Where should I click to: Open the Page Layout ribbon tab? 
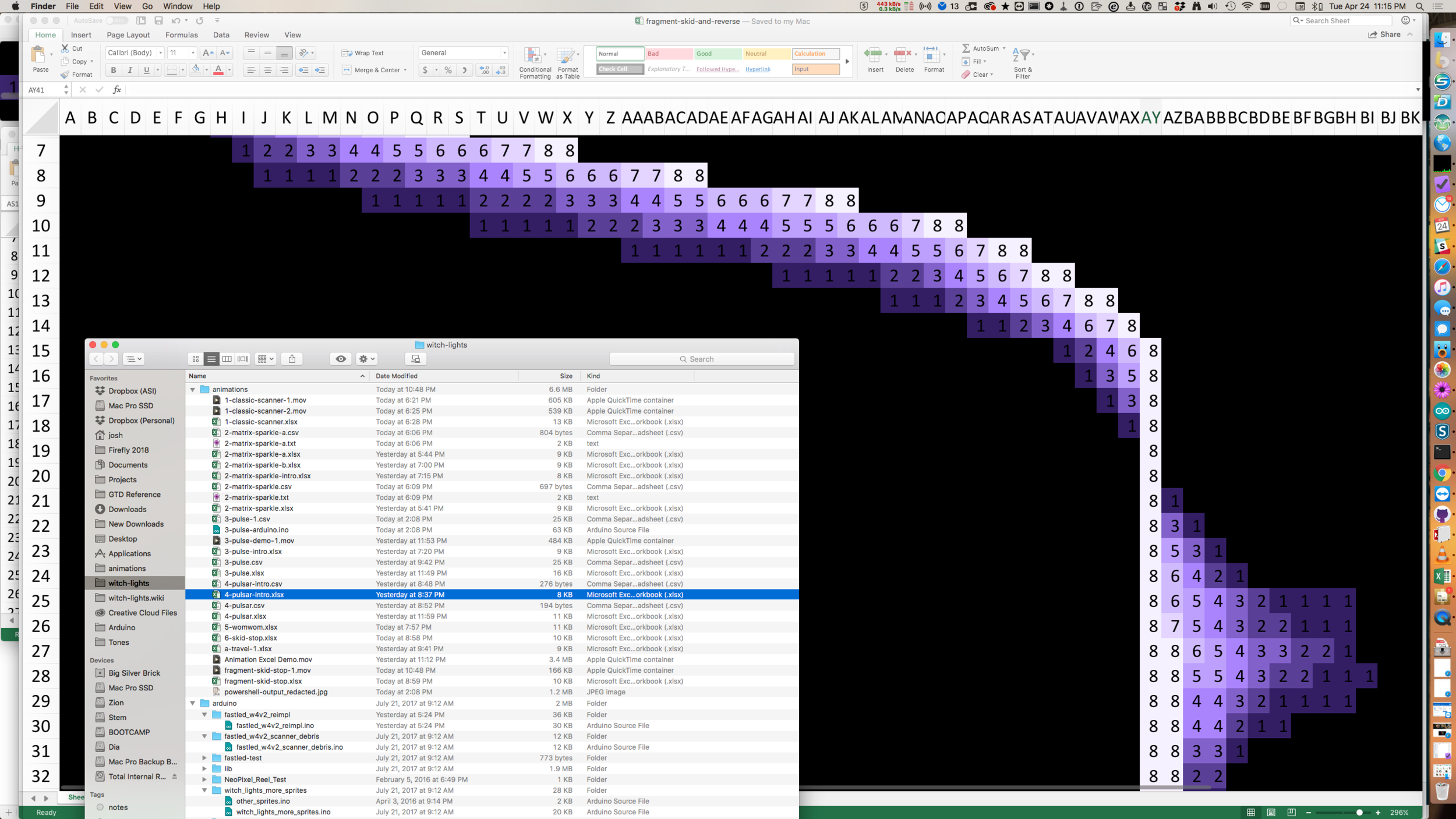(x=128, y=35)
